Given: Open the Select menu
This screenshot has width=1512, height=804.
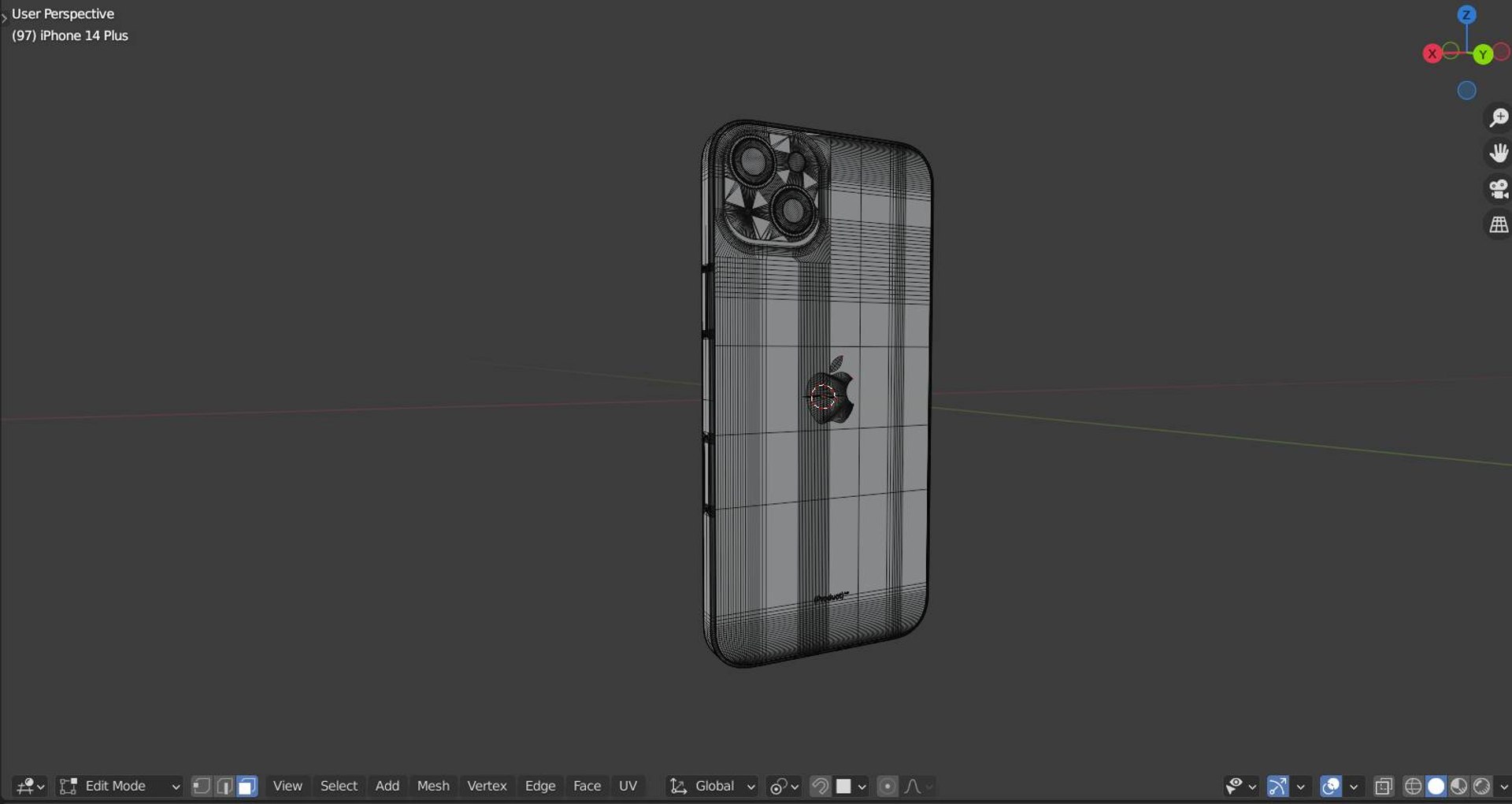Looking at the screenshot, I should (x=339, y=786).
